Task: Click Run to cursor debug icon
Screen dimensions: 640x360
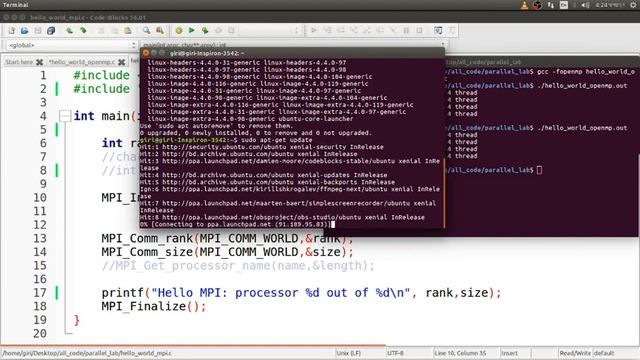Action: pyautogui.click(x=327, y=31)
